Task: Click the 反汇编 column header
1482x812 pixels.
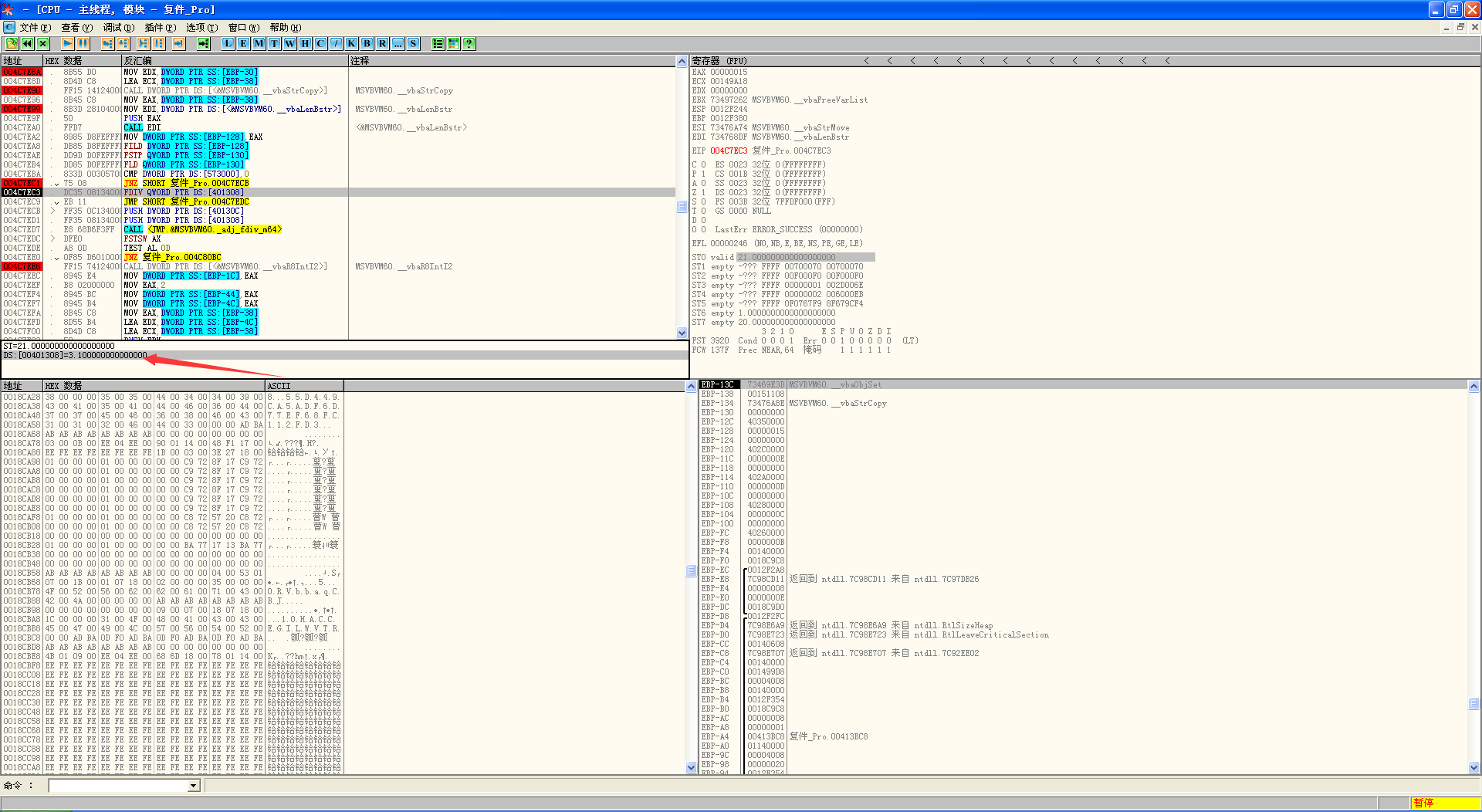Action: pos(139,61)
